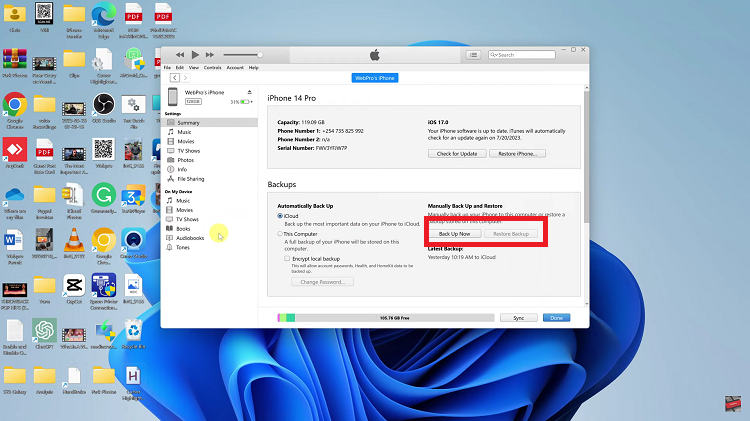750x421 pixels.
Task: Click the Back Up Now button
Action: click(x=454, y=234)
